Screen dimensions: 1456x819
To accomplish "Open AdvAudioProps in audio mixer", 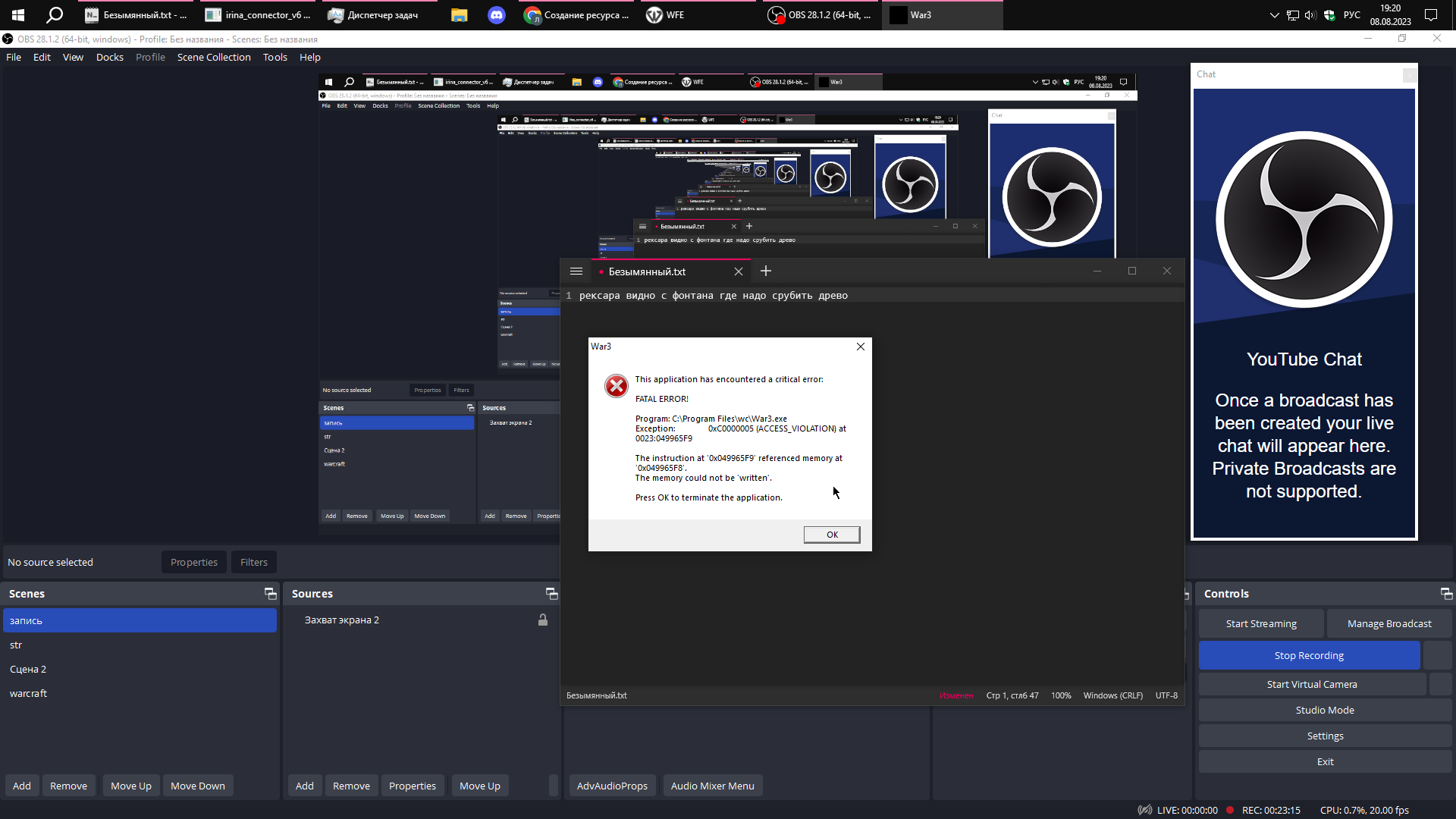I will point(612,786).
